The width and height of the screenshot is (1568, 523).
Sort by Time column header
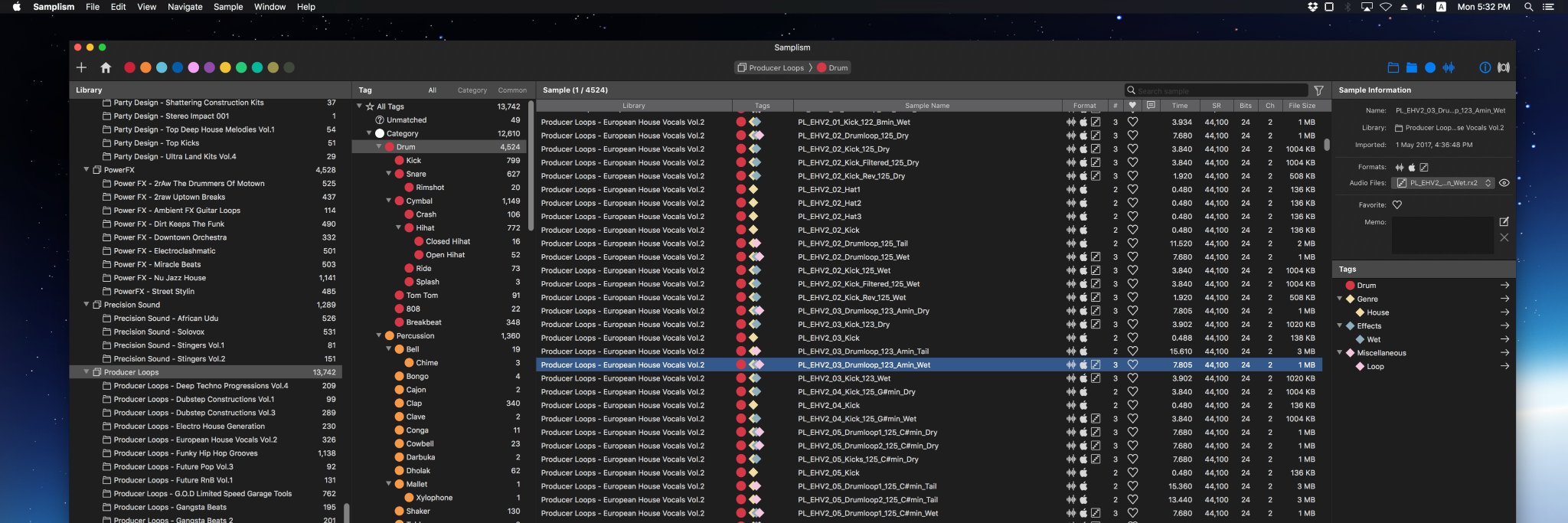click(1180, 106)
